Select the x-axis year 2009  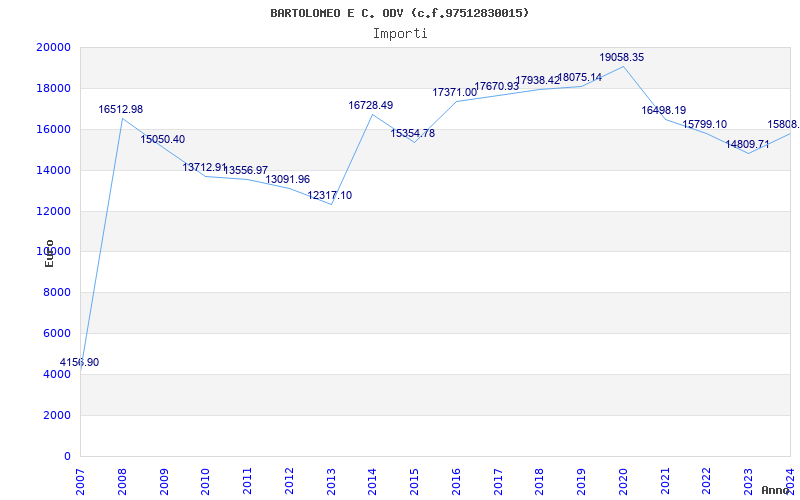click(x=164, y=482)
